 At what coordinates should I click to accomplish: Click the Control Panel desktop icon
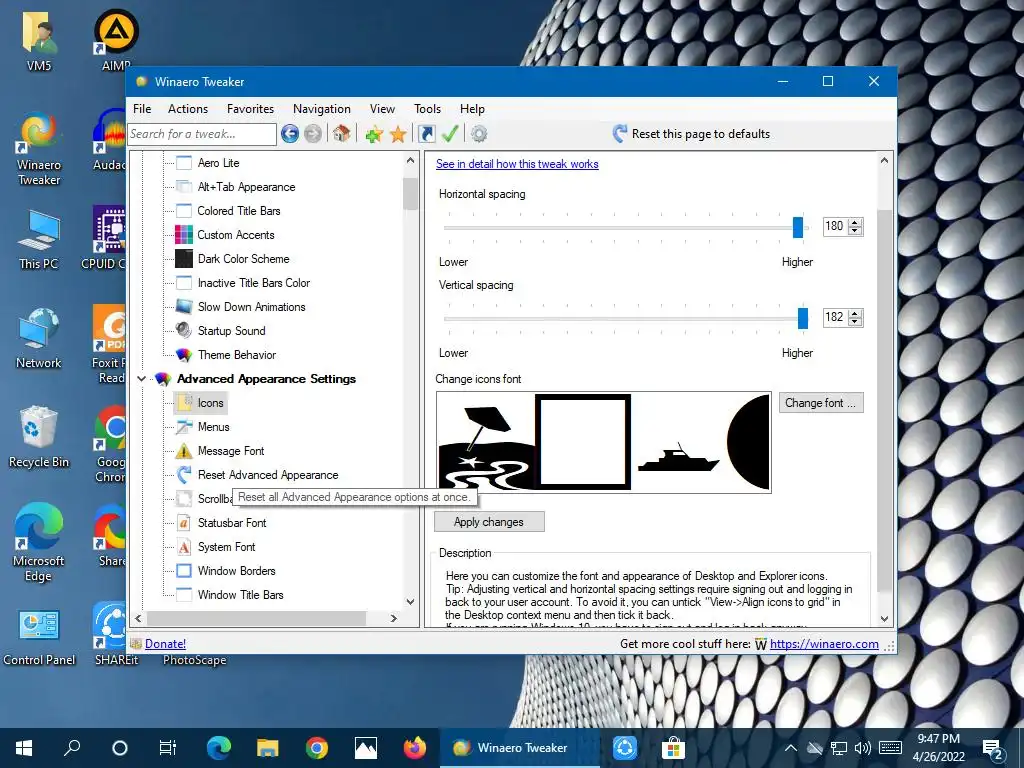coord(39,637)
